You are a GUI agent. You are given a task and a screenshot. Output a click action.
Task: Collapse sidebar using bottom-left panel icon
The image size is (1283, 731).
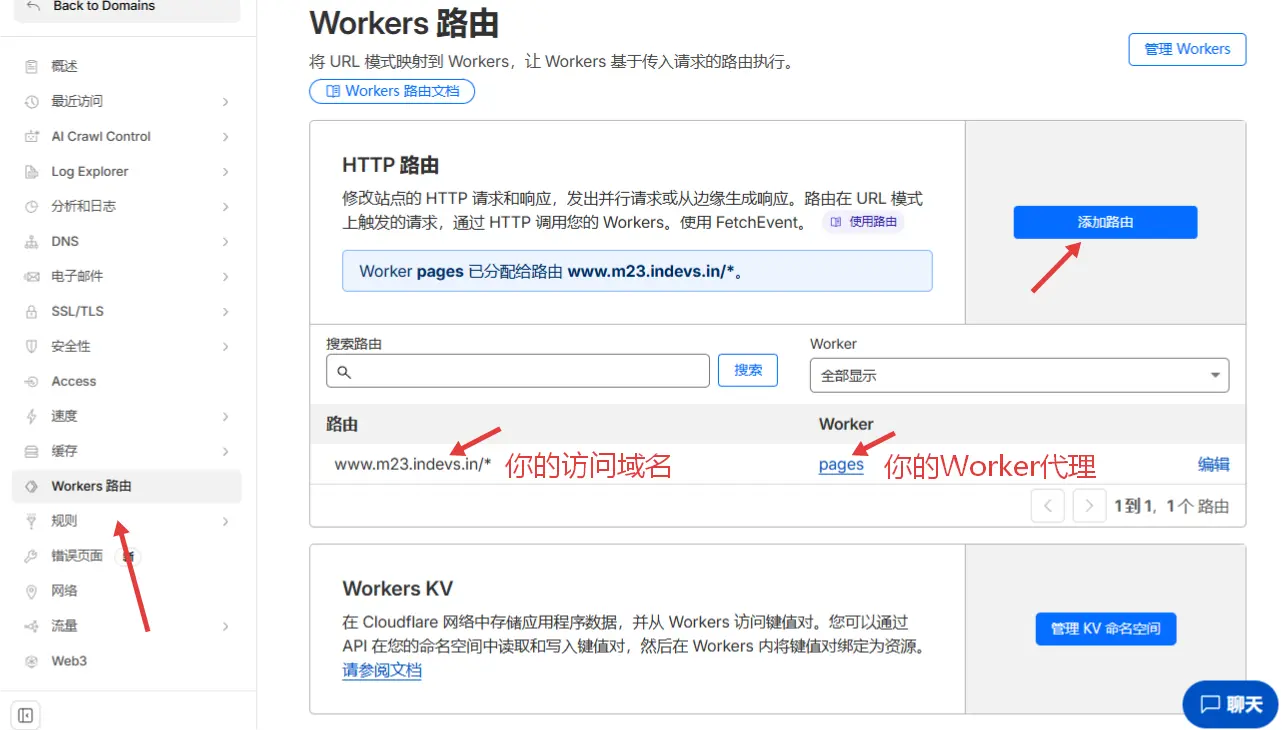click(x=26, y=715)
